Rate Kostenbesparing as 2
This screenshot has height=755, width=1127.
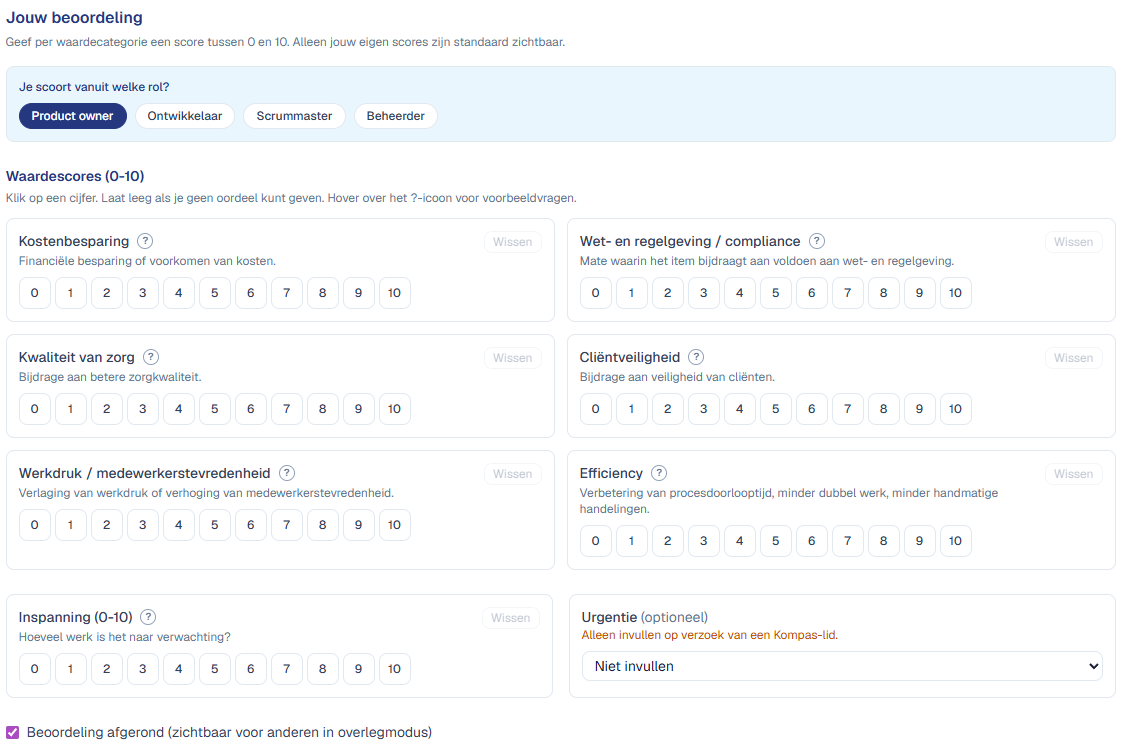[x=106, y=293]
